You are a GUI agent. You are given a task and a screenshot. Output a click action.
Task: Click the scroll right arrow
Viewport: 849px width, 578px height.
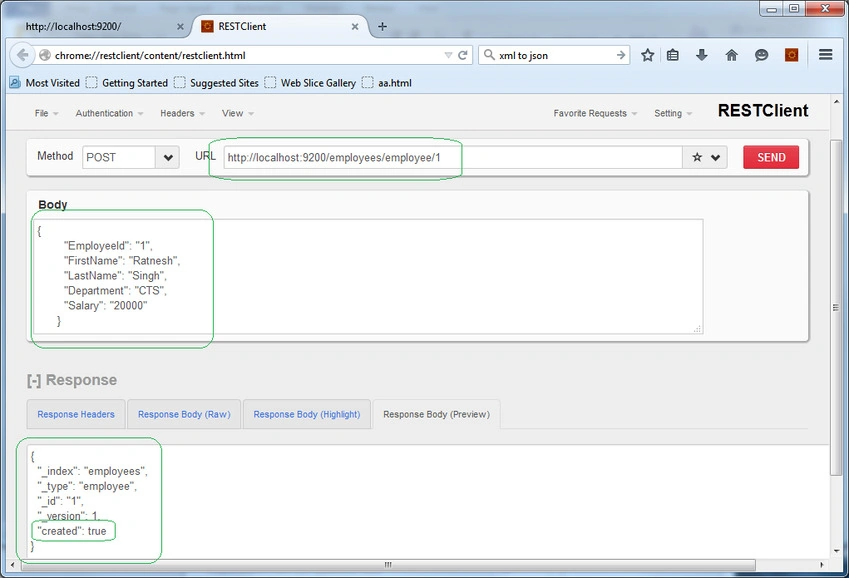pyautogui.click(x=822, y=565)
